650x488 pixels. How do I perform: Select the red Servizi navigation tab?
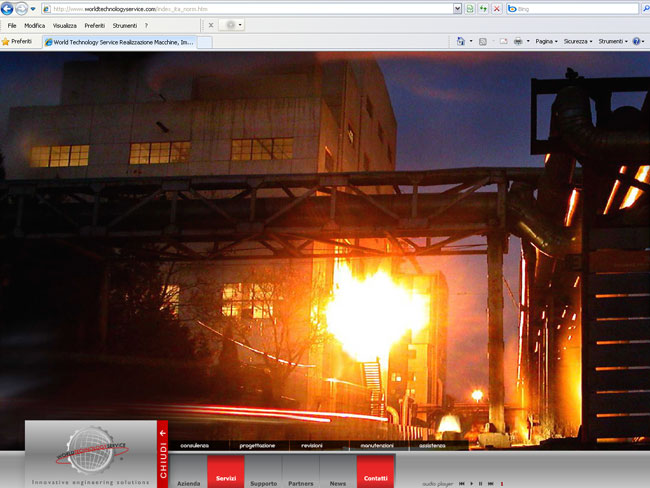(226, 472)
